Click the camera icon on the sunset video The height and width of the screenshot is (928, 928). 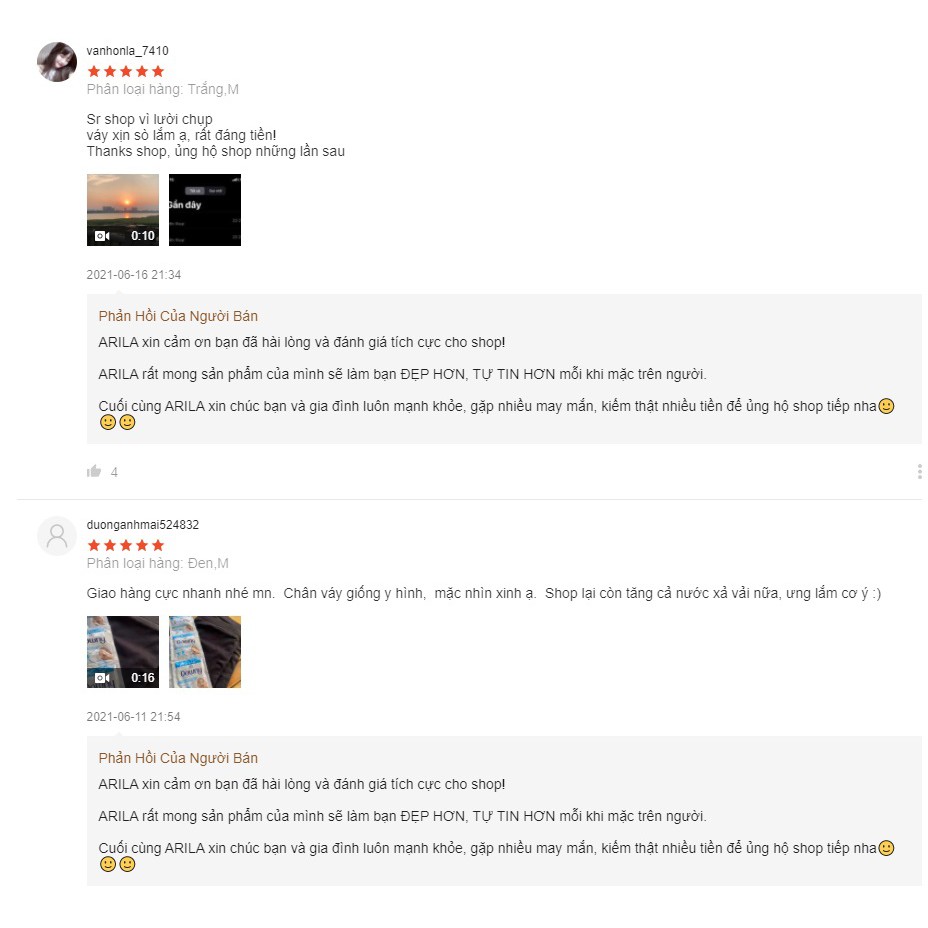click(102, 236)
